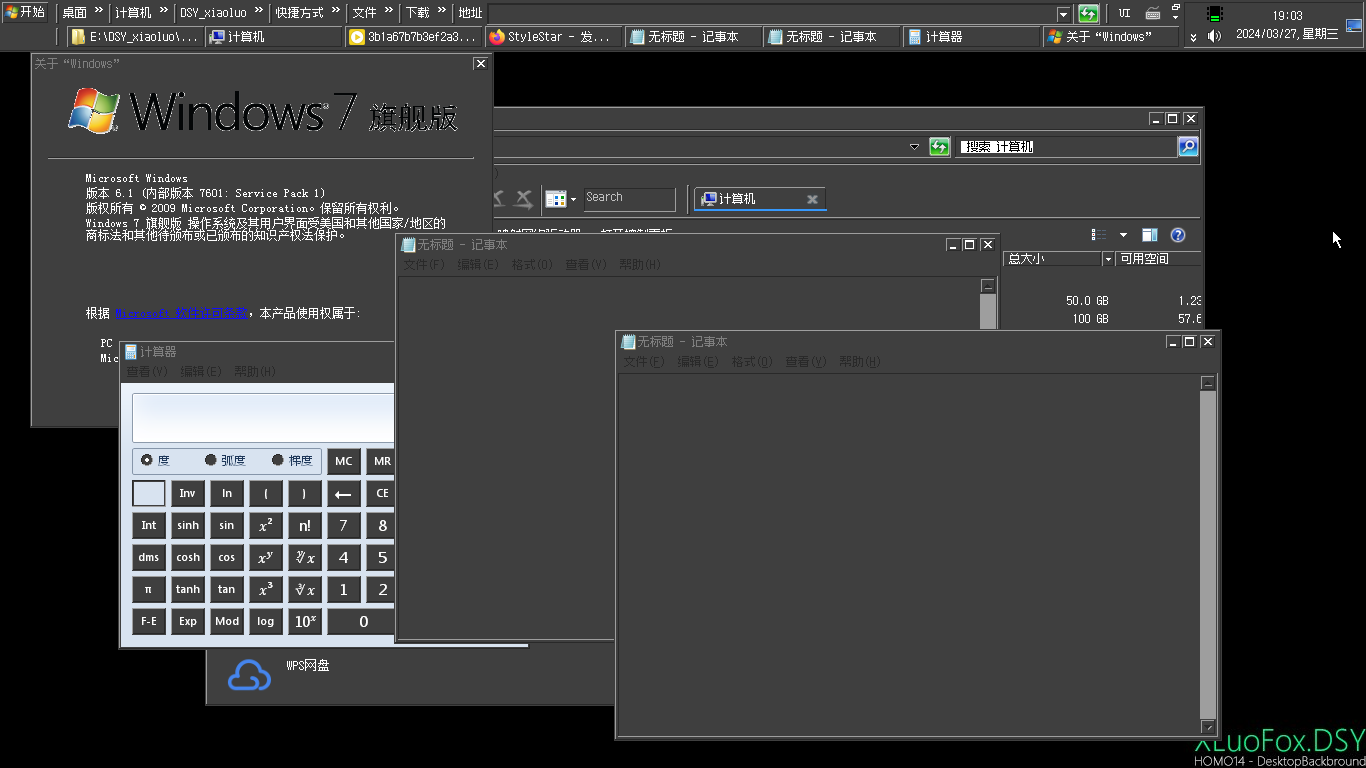Viewport: 1366px width, 768px height.
Task: Expand the 快捷方式 toolbar chevron
Action: pyautogui.click(x=336, y=12)
